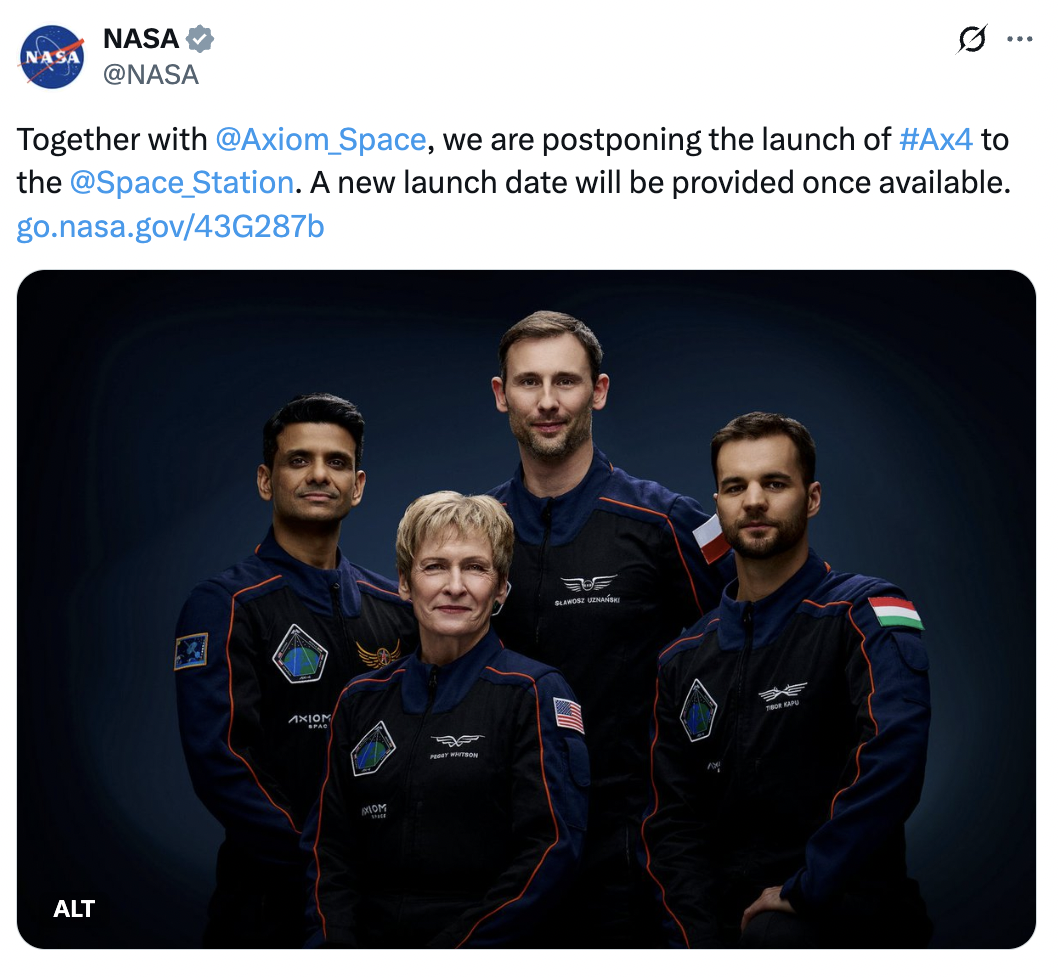The image size is (1058, 978).
Task: Open the NASA display name profile
Action: [141, 40]
